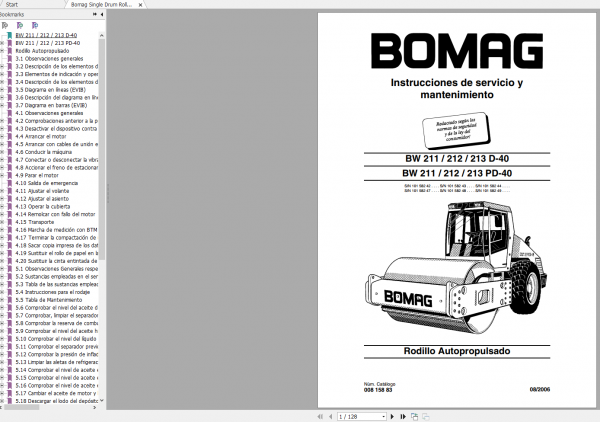Open bookmark 5.12 Comprobar la presión de inflado
Screen dimensions: 600x422
tap(57, 354)
